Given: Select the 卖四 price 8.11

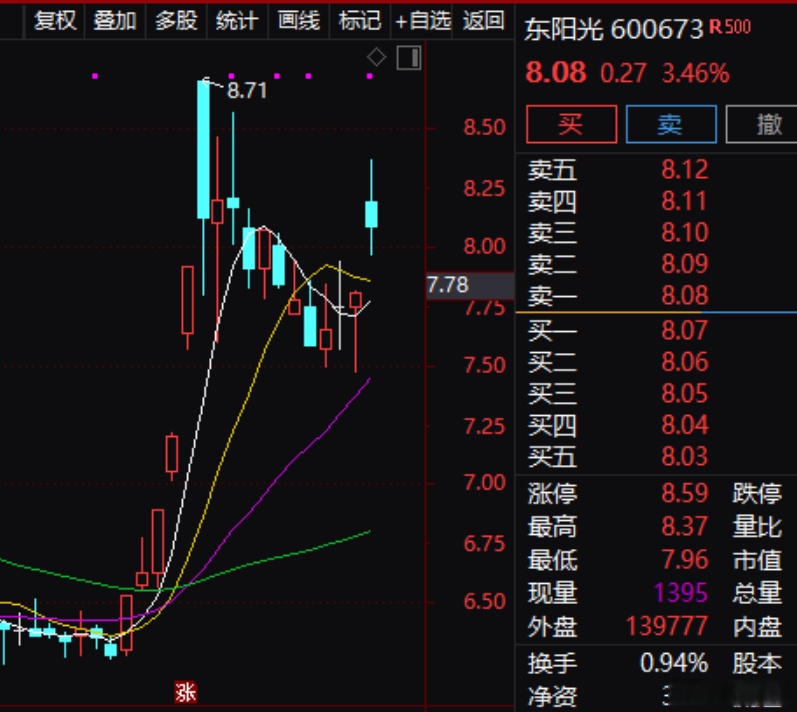Looking at the screenshot, I should pyautogui.click(x=685, y=201).
